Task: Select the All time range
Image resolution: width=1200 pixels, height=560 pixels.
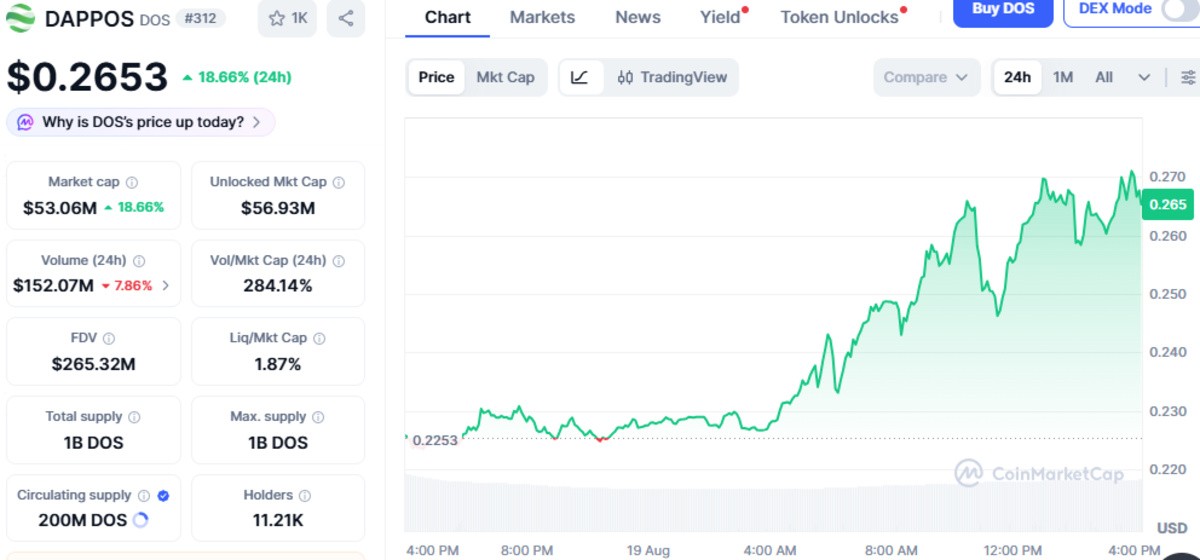Action: coord(1104,77)
